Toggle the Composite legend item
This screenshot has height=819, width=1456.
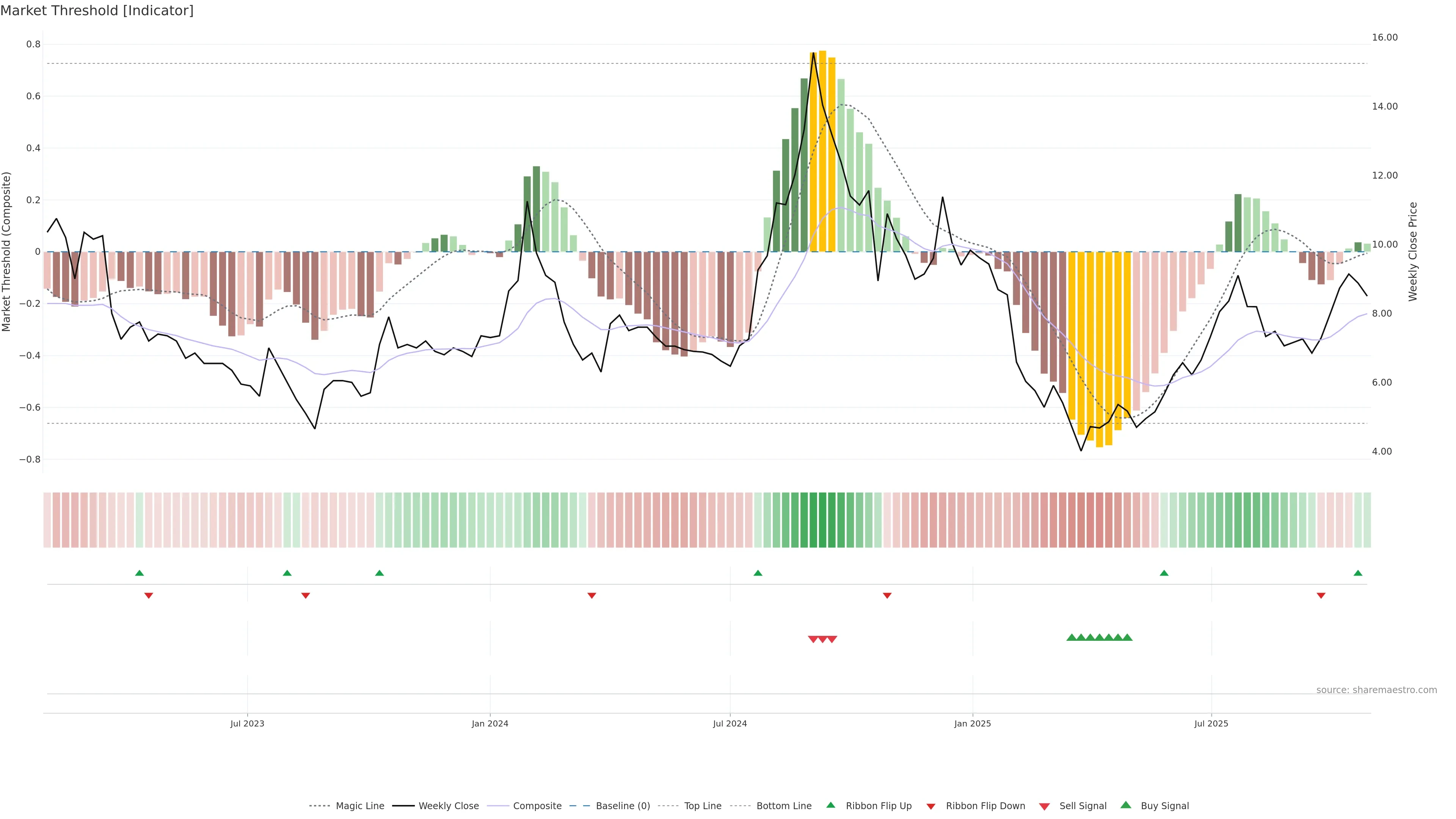tap(537, 806)
